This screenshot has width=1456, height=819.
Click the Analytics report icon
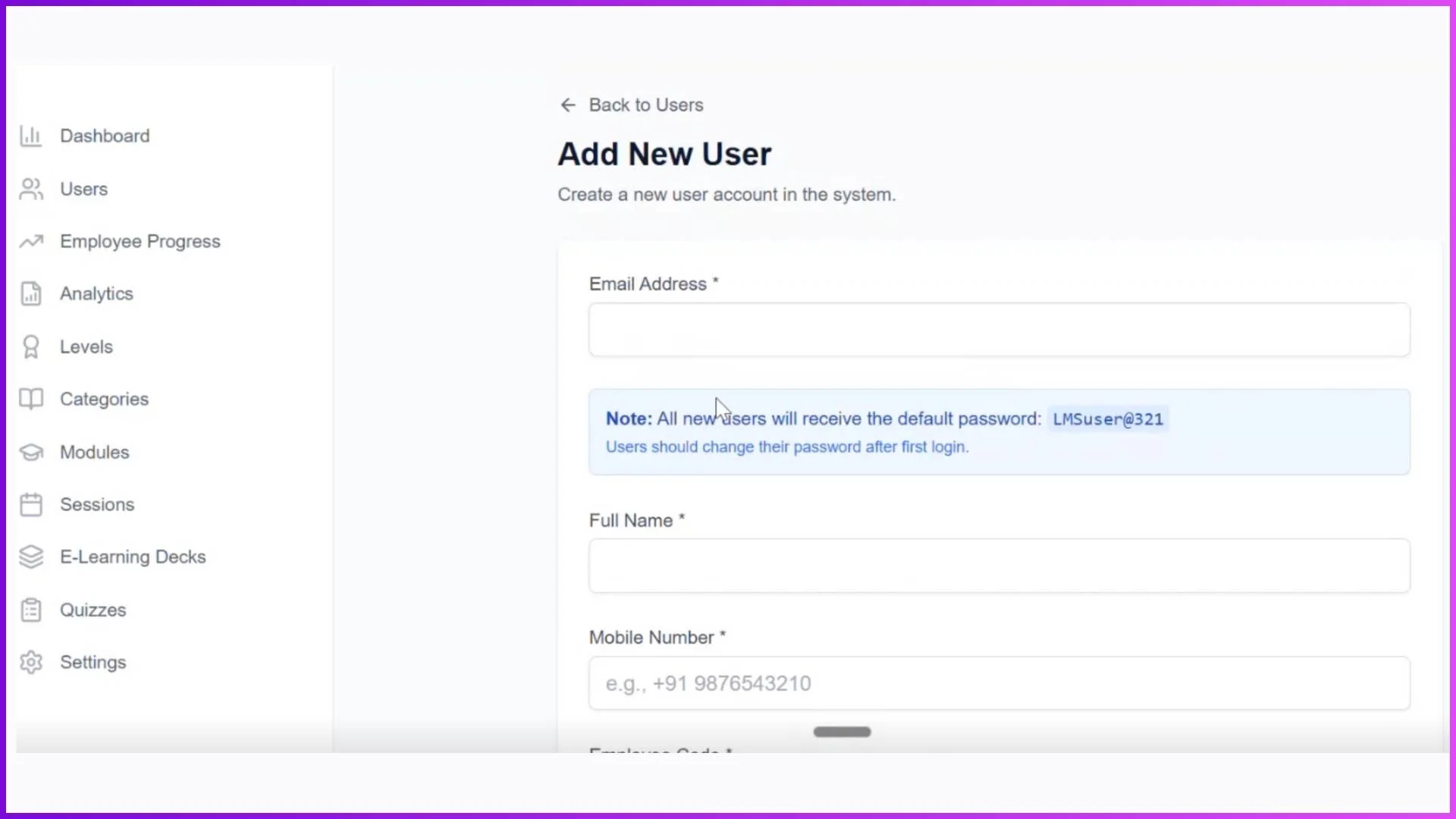click(x=30, y=293)
